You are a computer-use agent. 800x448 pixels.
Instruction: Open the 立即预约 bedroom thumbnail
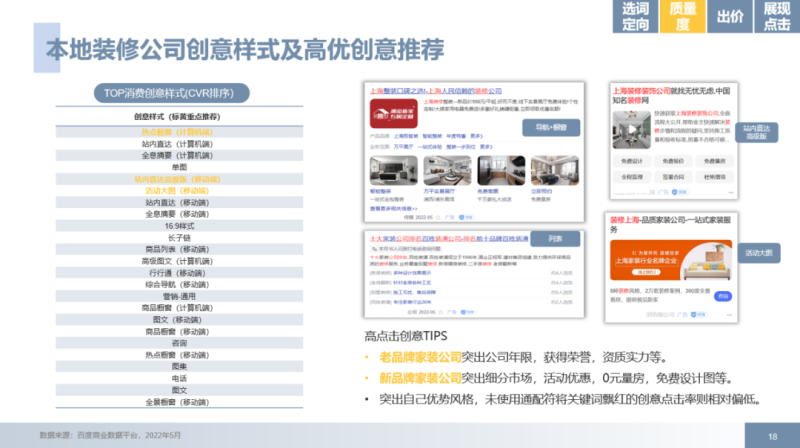(555, 170)
